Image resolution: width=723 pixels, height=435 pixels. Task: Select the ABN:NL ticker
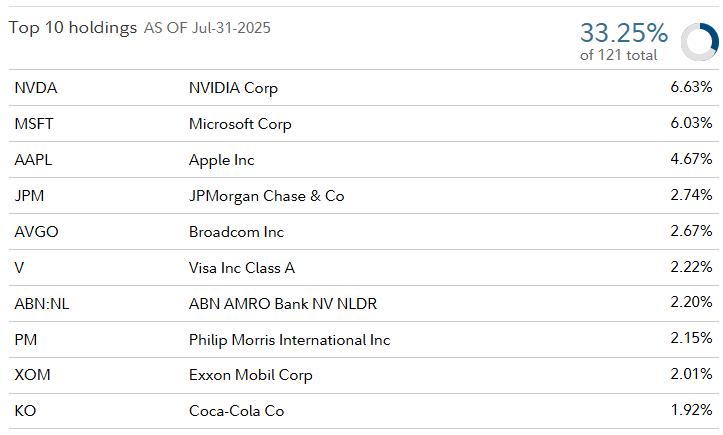pyautogui.click(x=42, y=304)
